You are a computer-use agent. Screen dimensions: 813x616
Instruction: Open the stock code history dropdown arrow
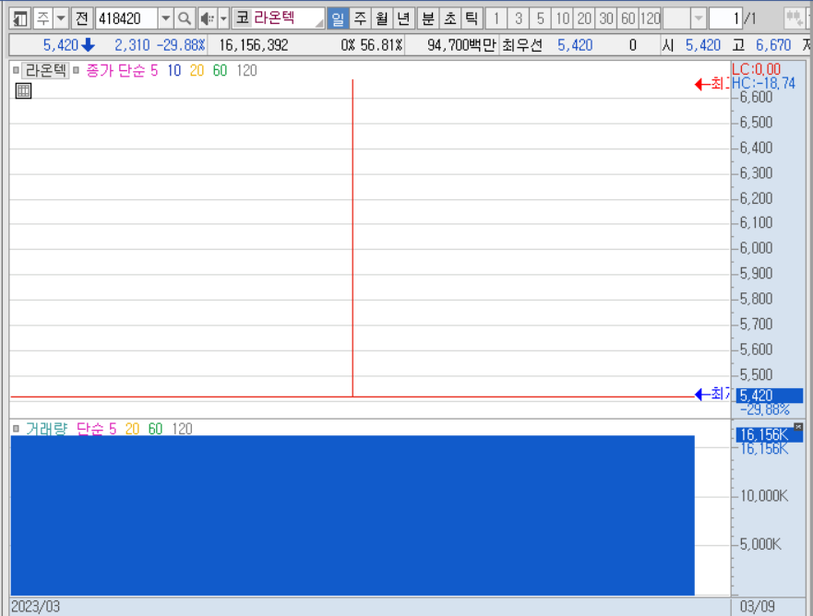point(165,19)
